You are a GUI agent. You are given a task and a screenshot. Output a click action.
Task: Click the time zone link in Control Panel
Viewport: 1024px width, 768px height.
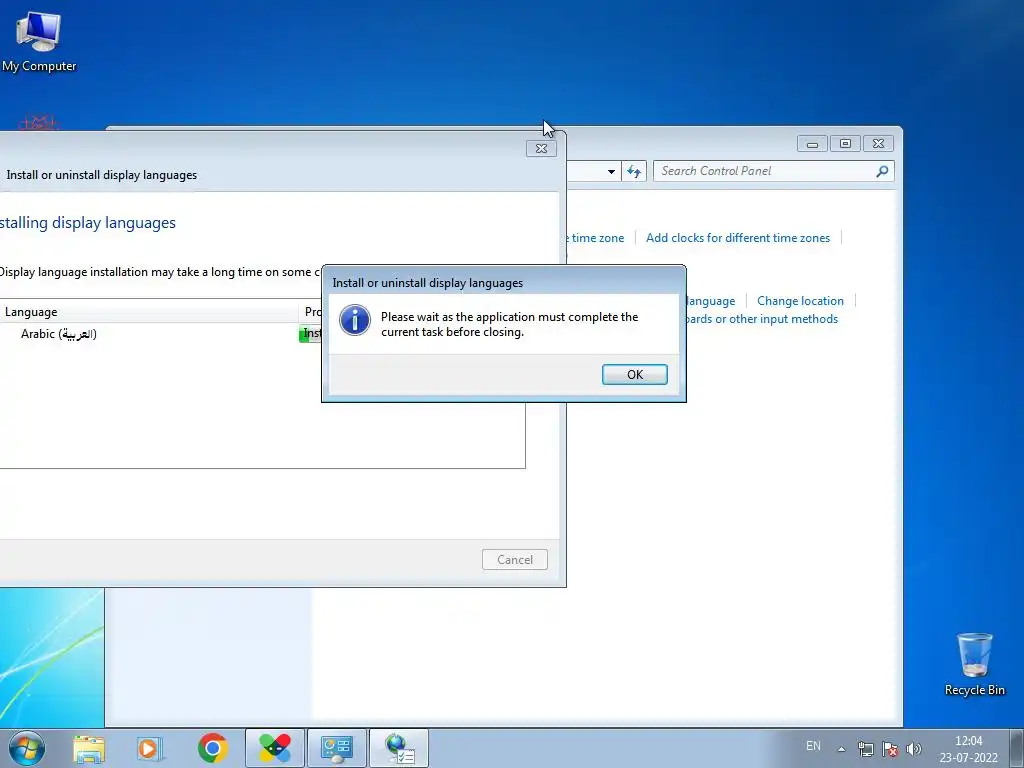tap(595, 238)
